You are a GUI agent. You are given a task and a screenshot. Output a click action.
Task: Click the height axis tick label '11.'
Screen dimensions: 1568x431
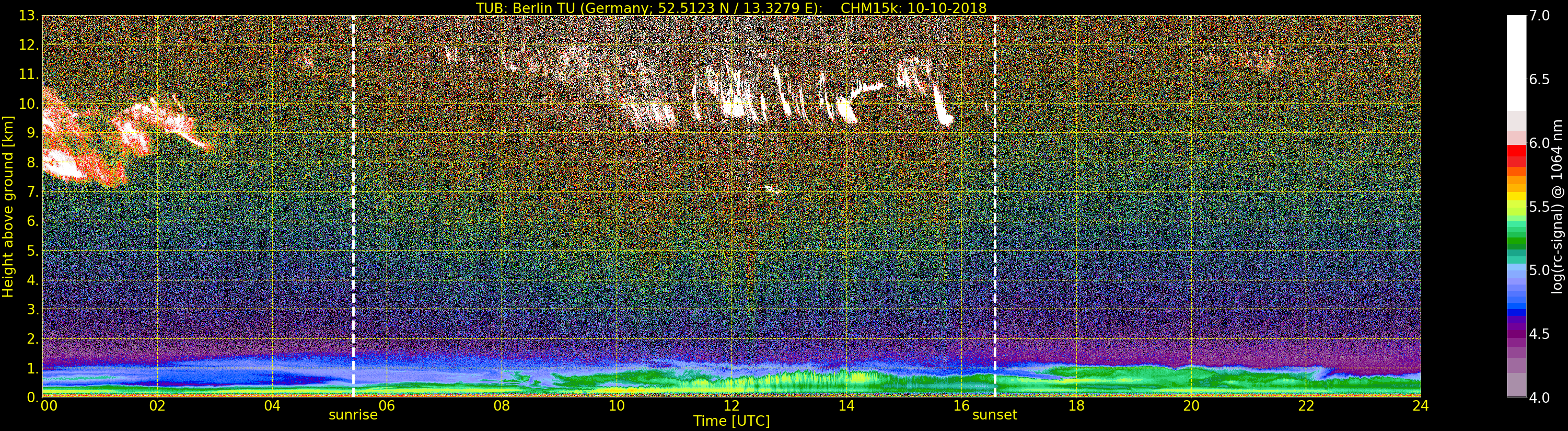[x=28, y=74]
